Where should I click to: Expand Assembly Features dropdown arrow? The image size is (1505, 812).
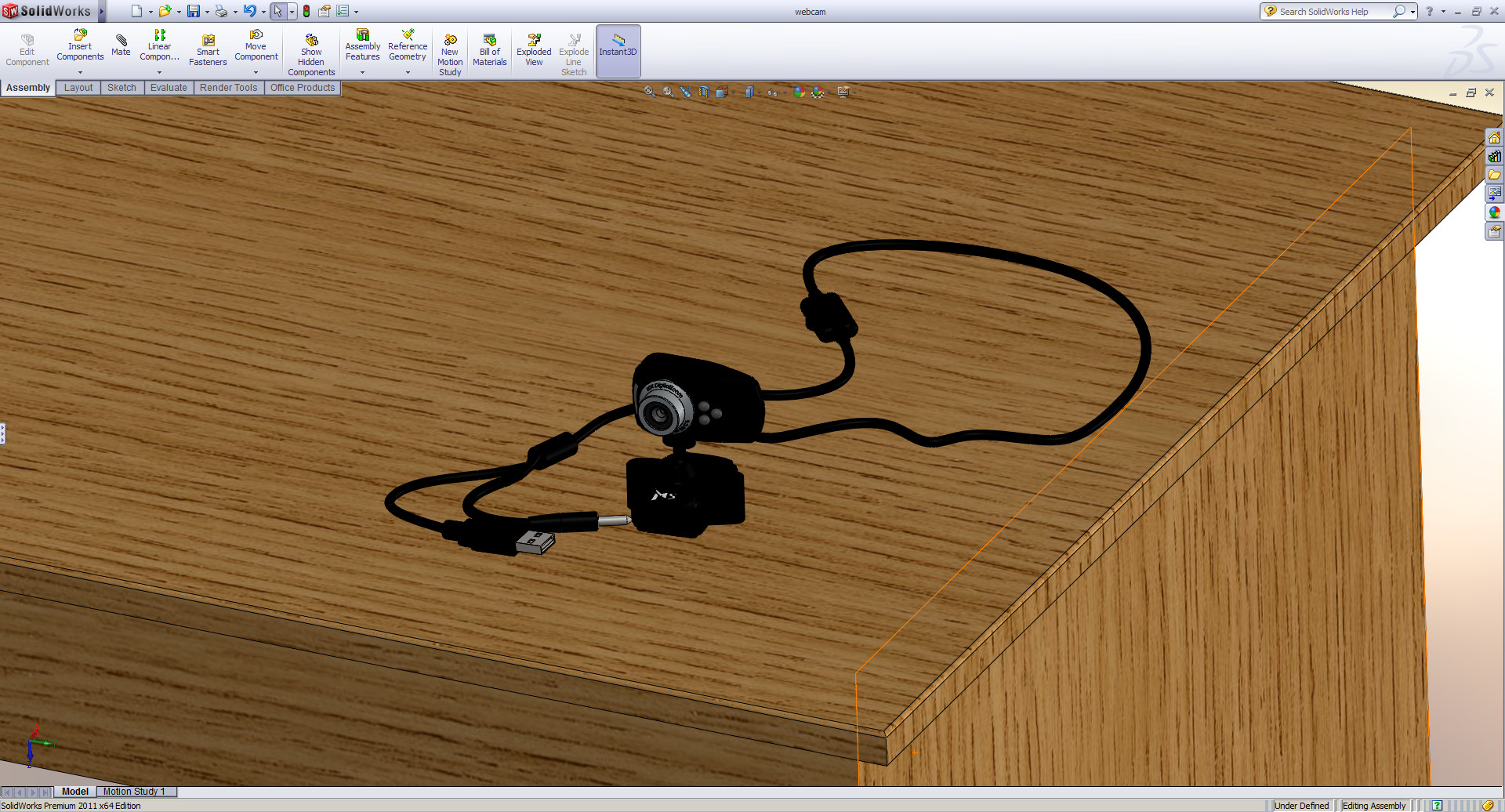[363, 73]
